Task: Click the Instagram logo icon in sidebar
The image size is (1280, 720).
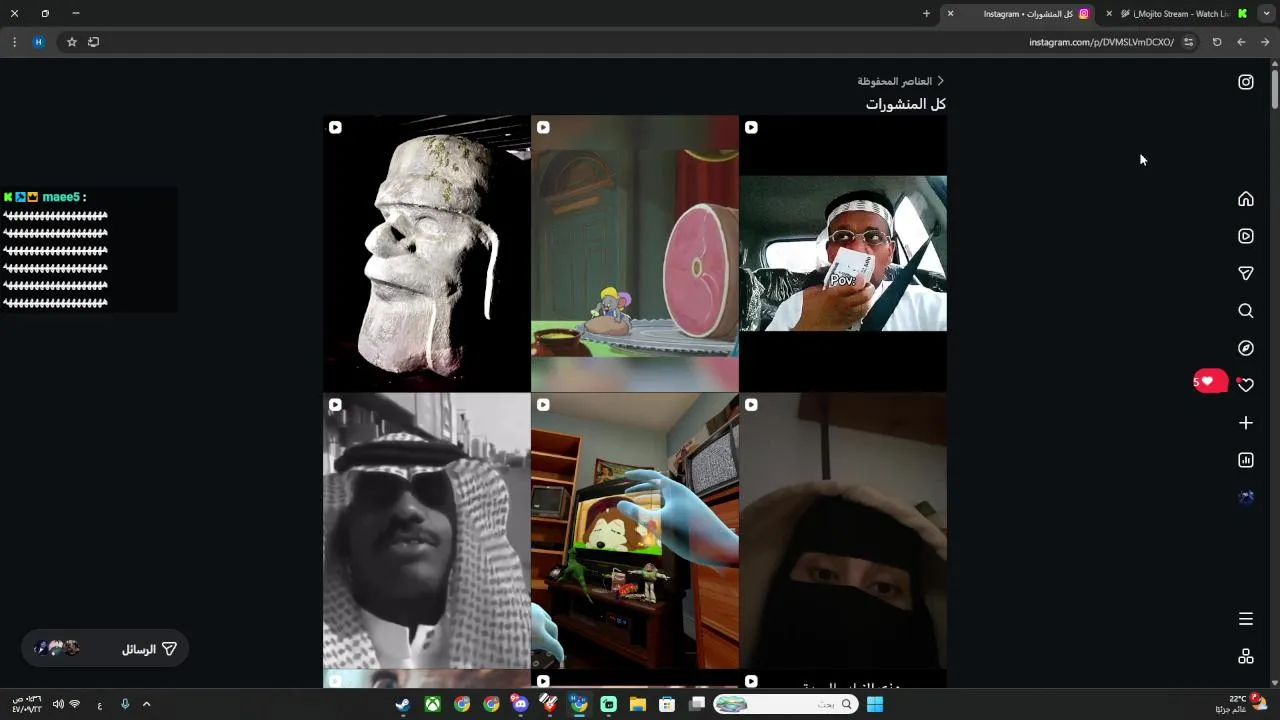Action: (1246, 82)
